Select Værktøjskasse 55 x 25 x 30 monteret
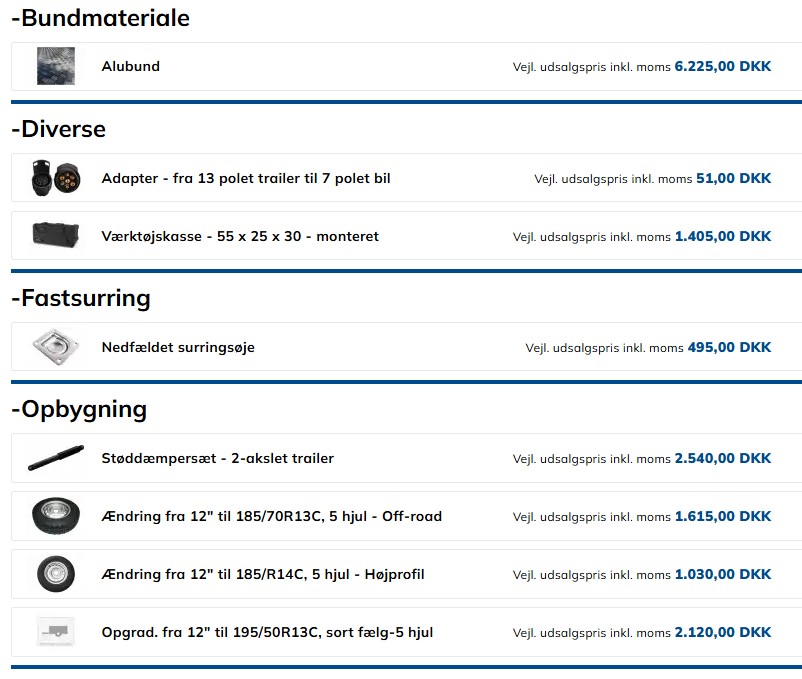This screenshot has width=802, height=679. [239, 237]
